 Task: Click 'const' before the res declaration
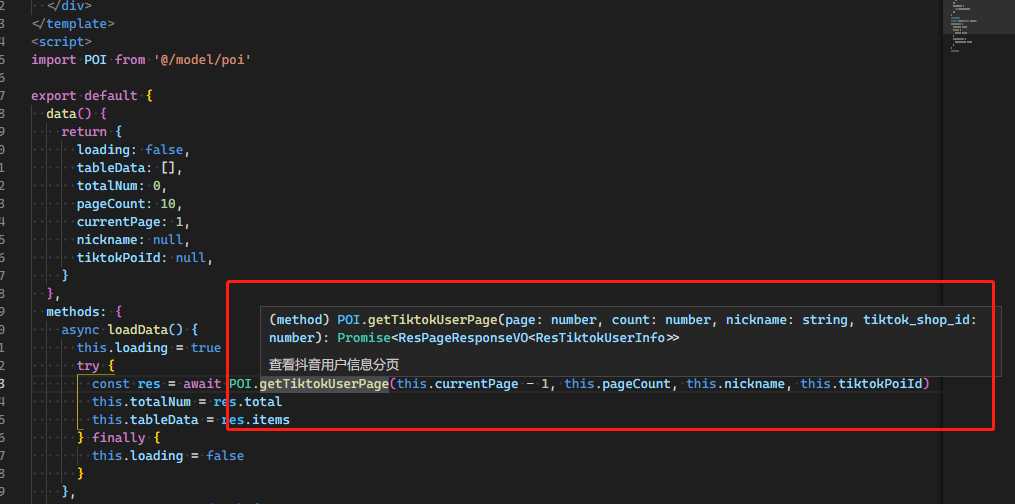(x=111, y=384)
